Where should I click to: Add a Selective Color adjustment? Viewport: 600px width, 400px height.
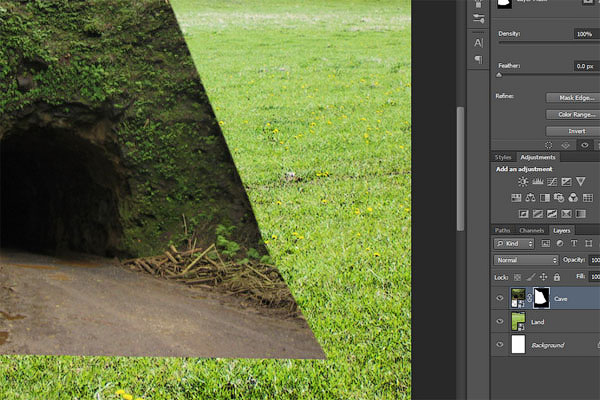566,214
